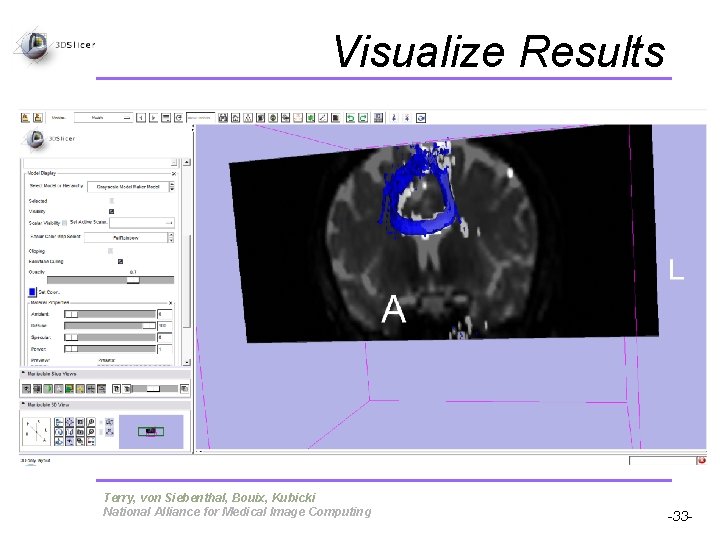Collapse the Material Properties frame
This screenshot has width=720, height=540.
170,303
